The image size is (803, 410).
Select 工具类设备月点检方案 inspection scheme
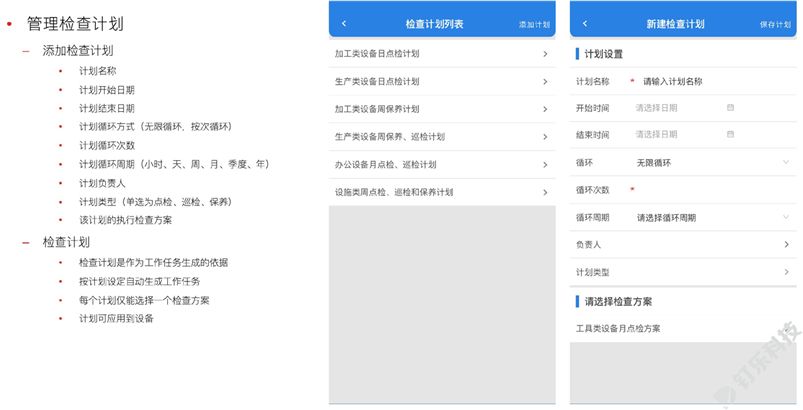coord(683,329)
